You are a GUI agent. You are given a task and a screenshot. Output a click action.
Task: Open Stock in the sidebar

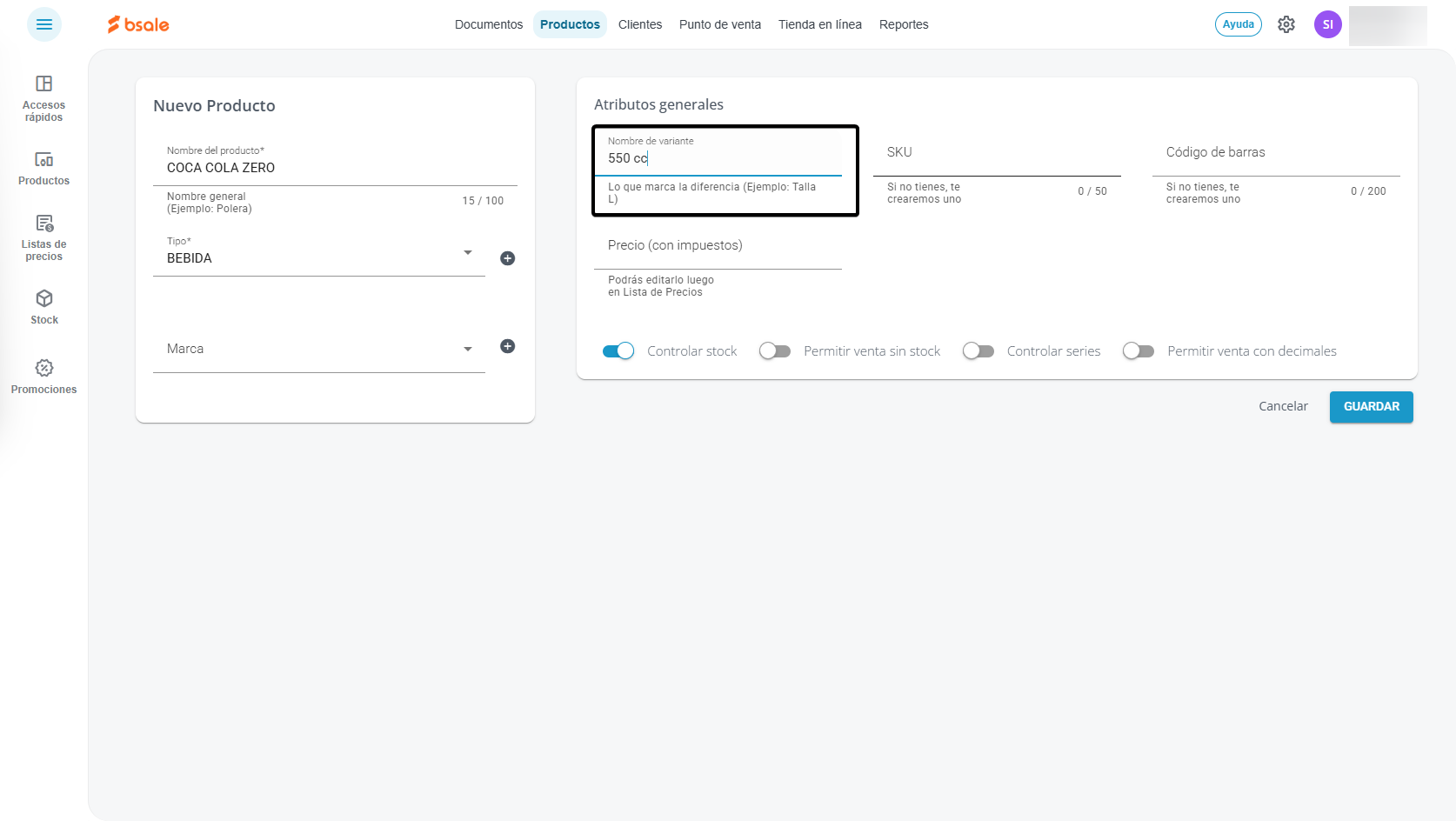click(44, 308)
